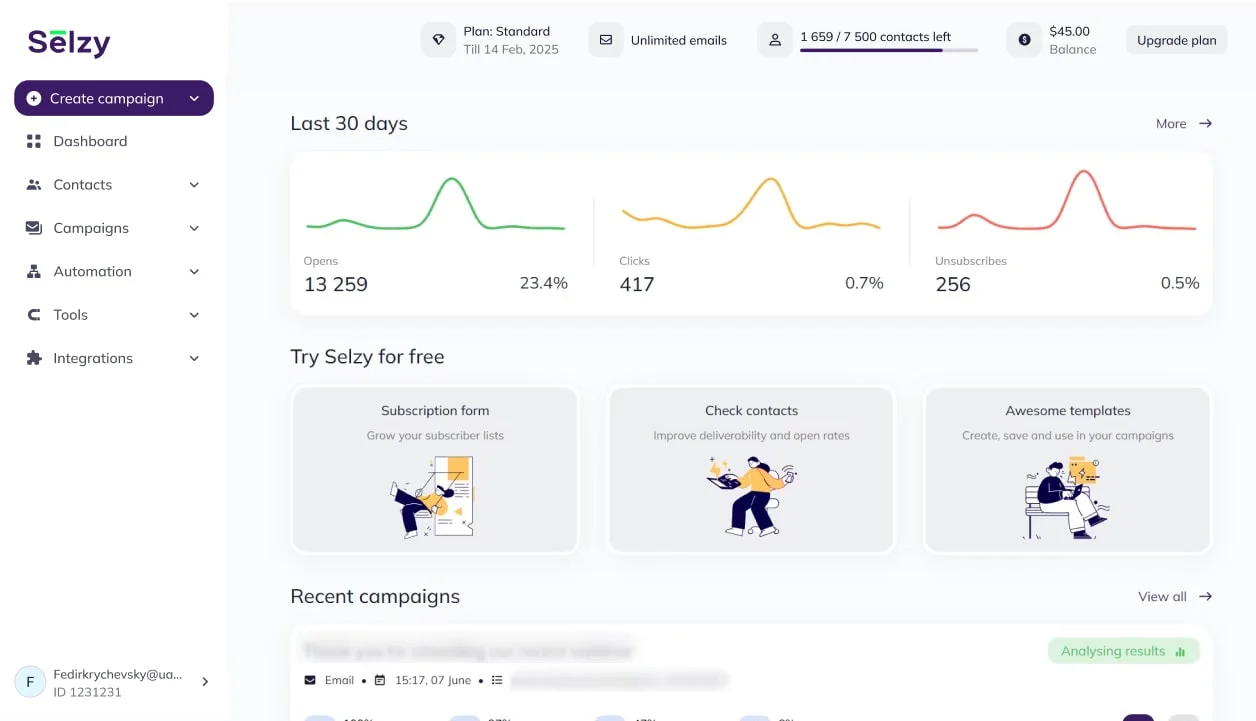Click the Automation sidebar icon
The image size is (1256, 721).
pyautogui.click(x=34, y=271)
